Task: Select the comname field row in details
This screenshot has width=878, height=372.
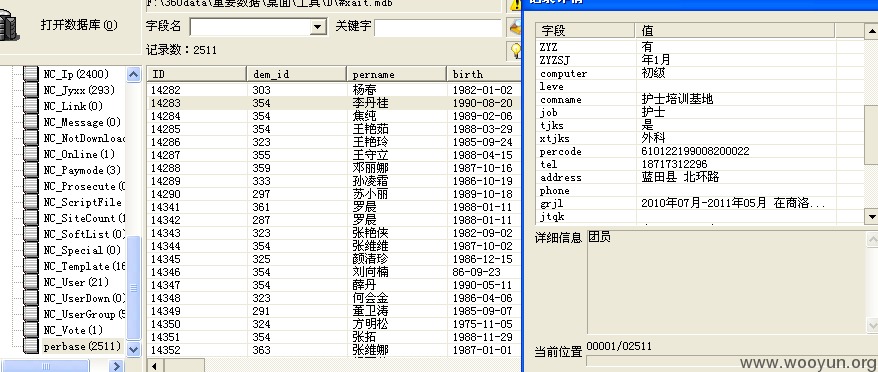Action: pyautogui.click(x=700, y=100)
